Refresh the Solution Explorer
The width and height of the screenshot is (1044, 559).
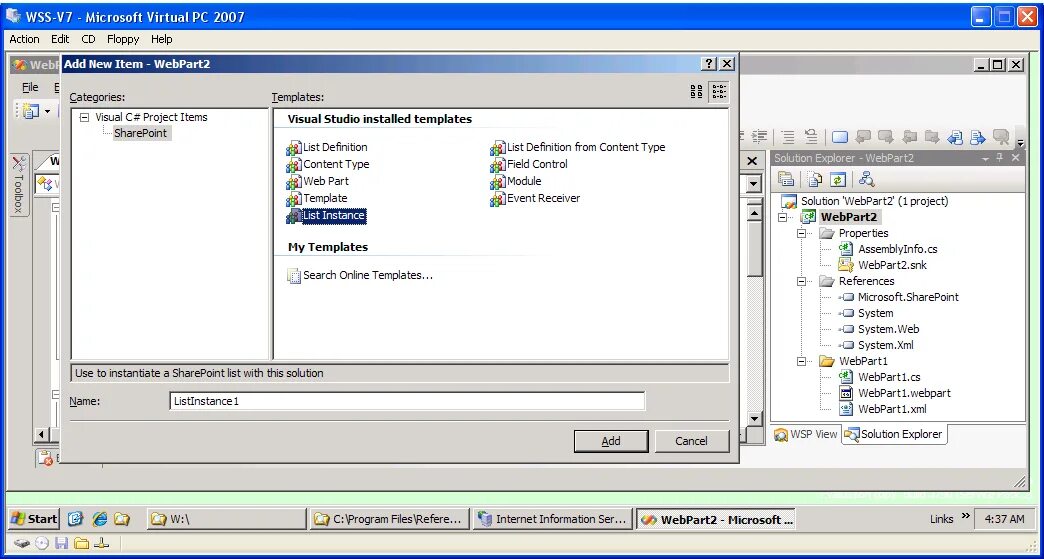pos(838,180)
